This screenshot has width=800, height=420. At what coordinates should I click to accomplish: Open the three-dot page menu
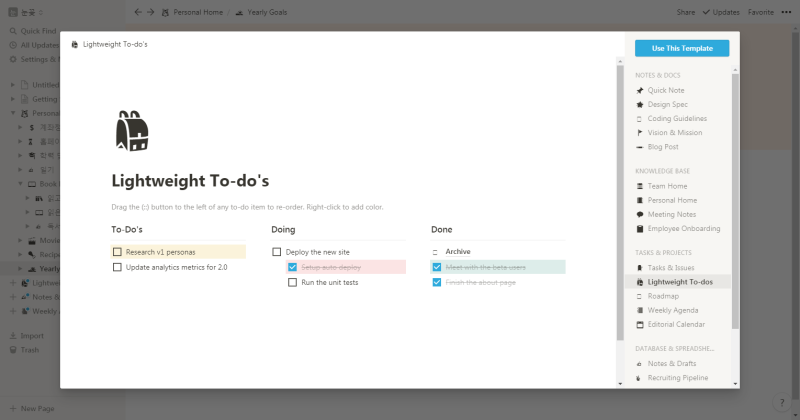pos(786,12)
